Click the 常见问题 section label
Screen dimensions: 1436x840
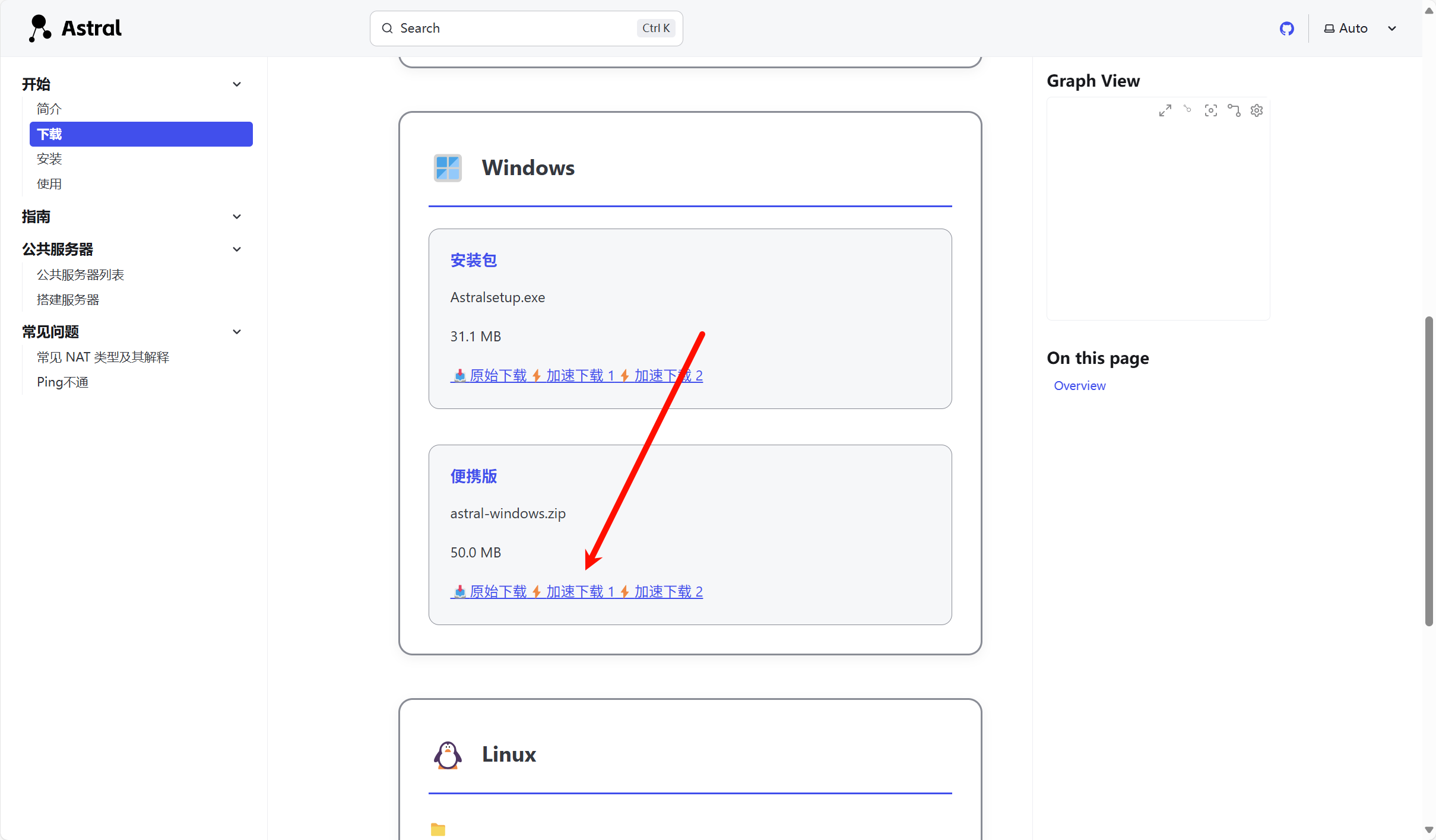click(50, 332)
